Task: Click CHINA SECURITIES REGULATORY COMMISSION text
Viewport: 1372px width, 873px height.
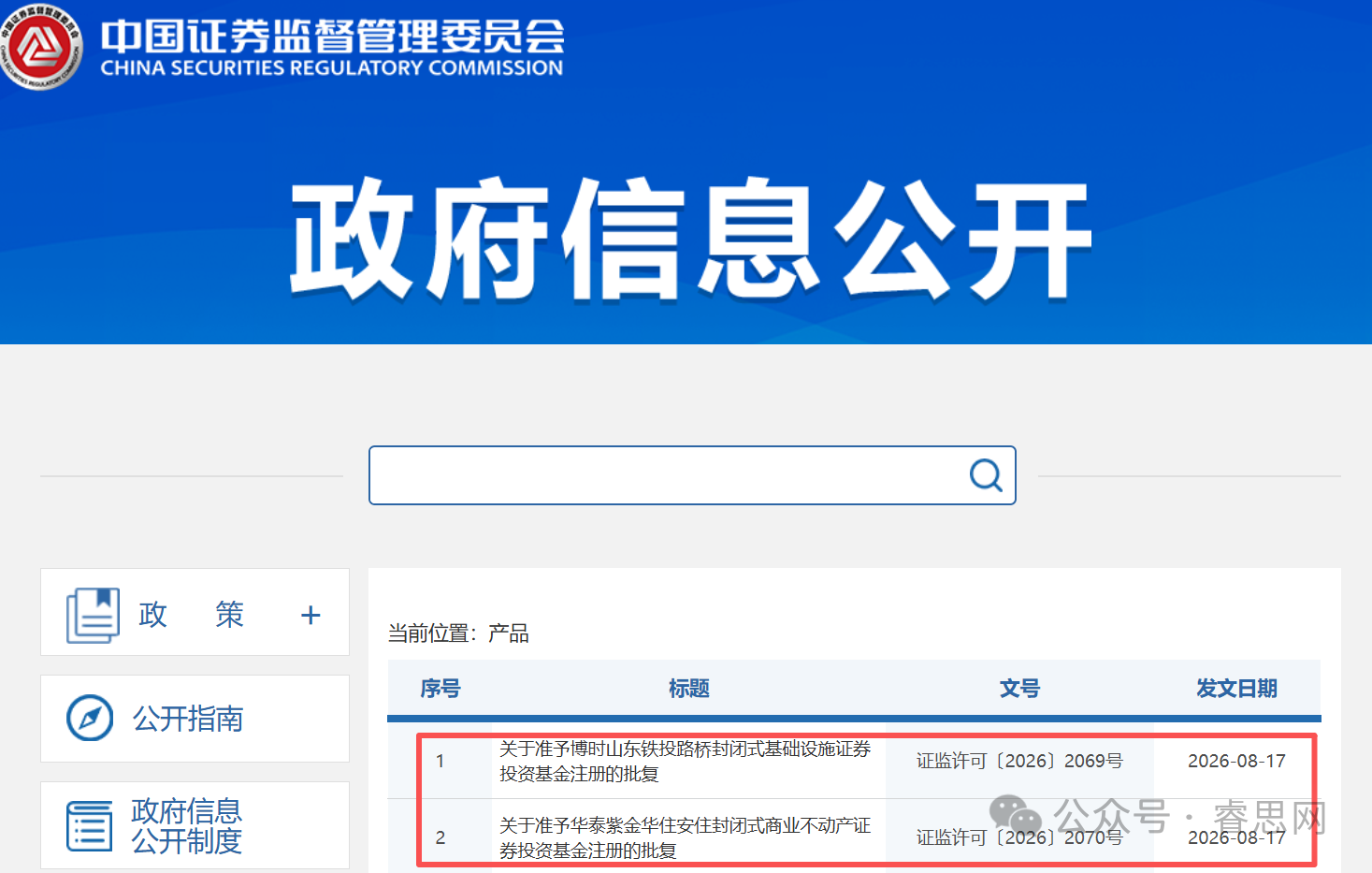Action: pyautogui.click(x=332, y=68)
